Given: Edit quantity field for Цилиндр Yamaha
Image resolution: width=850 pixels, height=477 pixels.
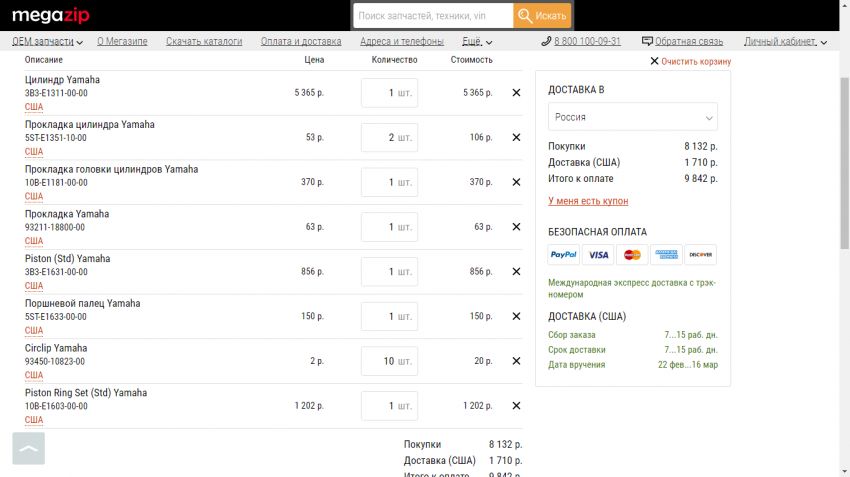Looking at the screenshot, I should coord(389,93).
